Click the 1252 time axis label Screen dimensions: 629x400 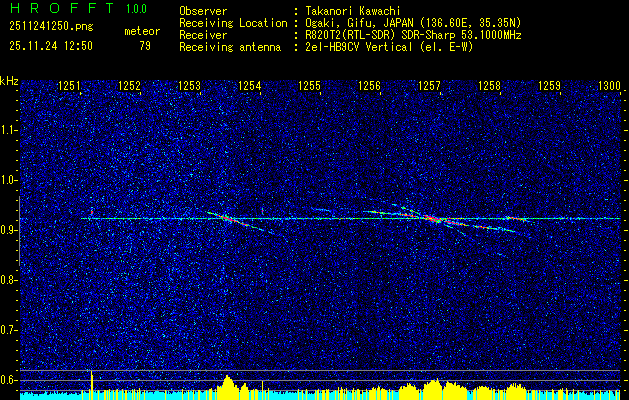[130, 86]
